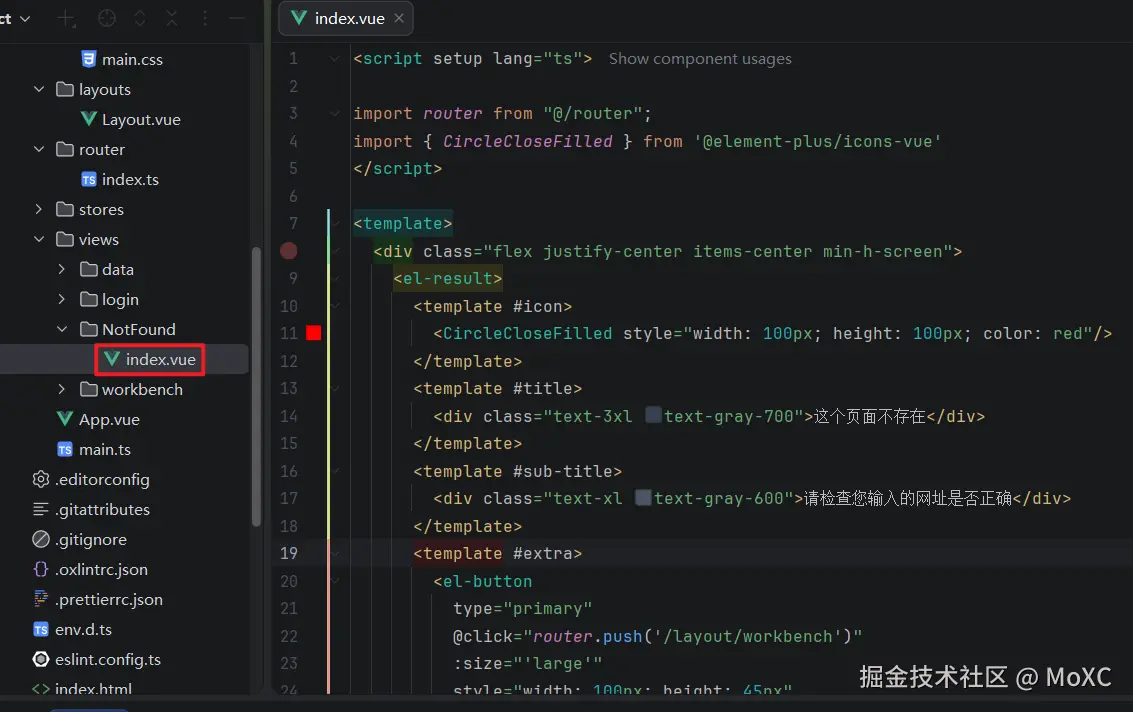Image resolution: width=1133 pixels, height=712 pixels.
Task: Click the braces icon beside .oxlintrc.json
Action: [x=41, y=569]
